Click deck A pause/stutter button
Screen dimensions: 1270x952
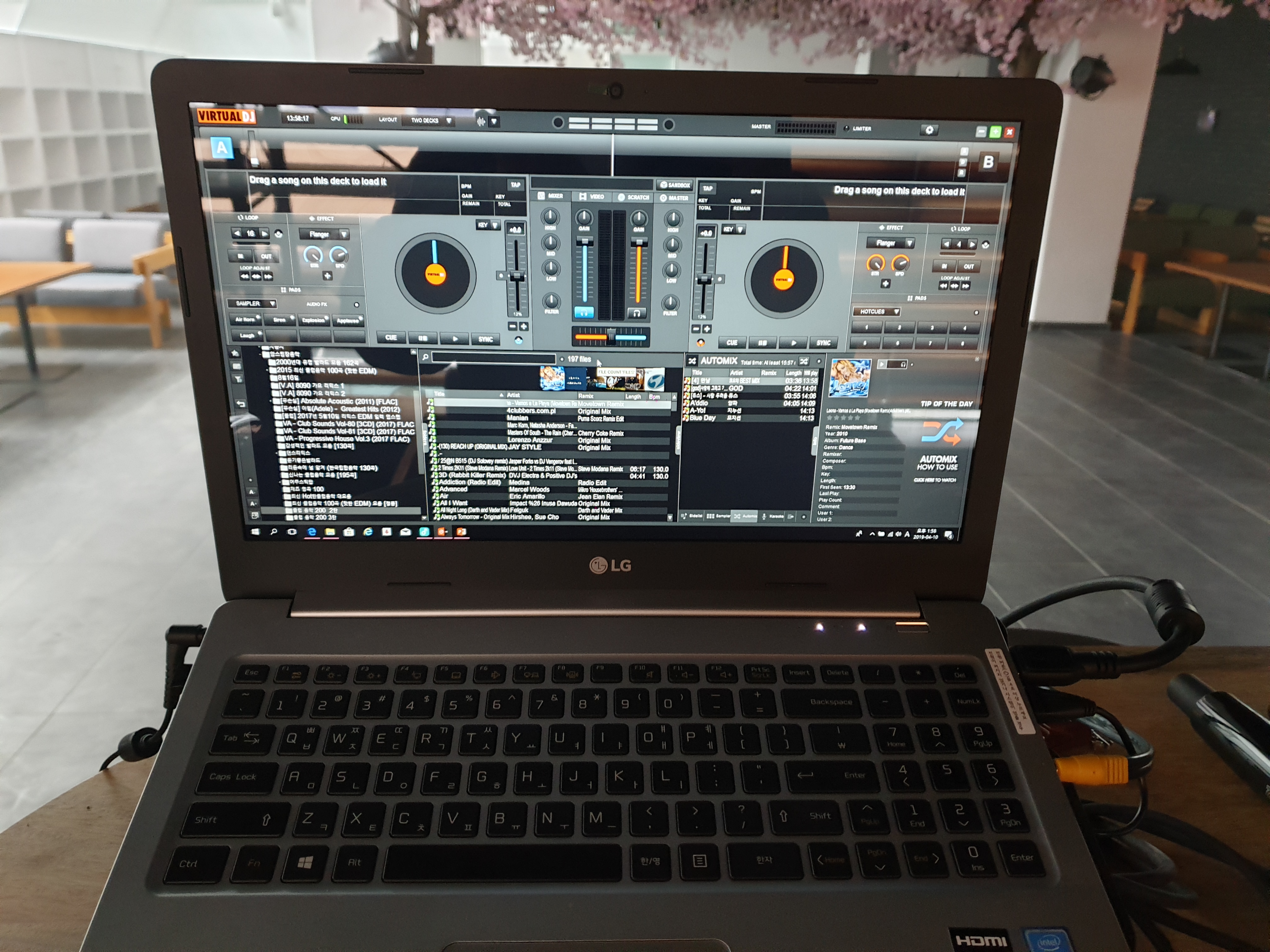point(423,338)
